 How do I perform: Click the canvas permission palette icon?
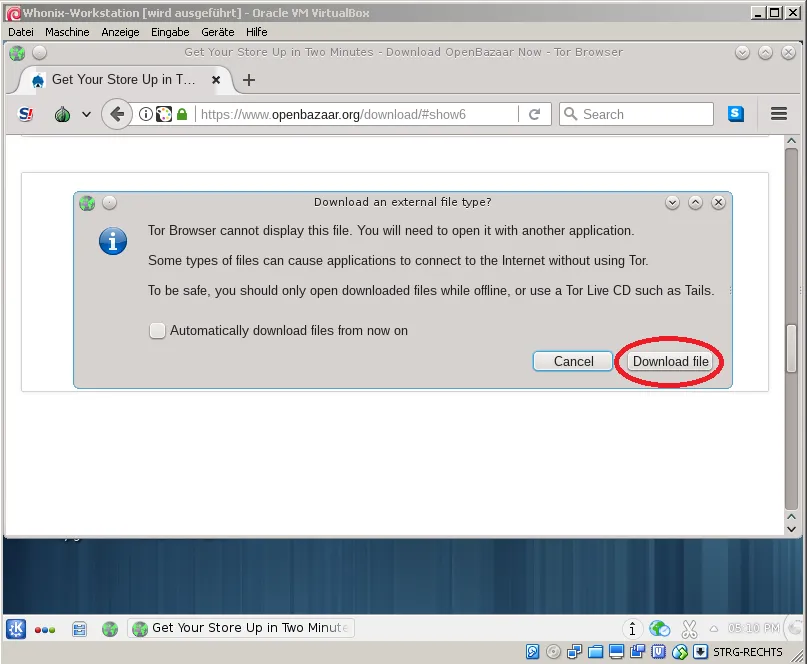[x=164, y=114]
